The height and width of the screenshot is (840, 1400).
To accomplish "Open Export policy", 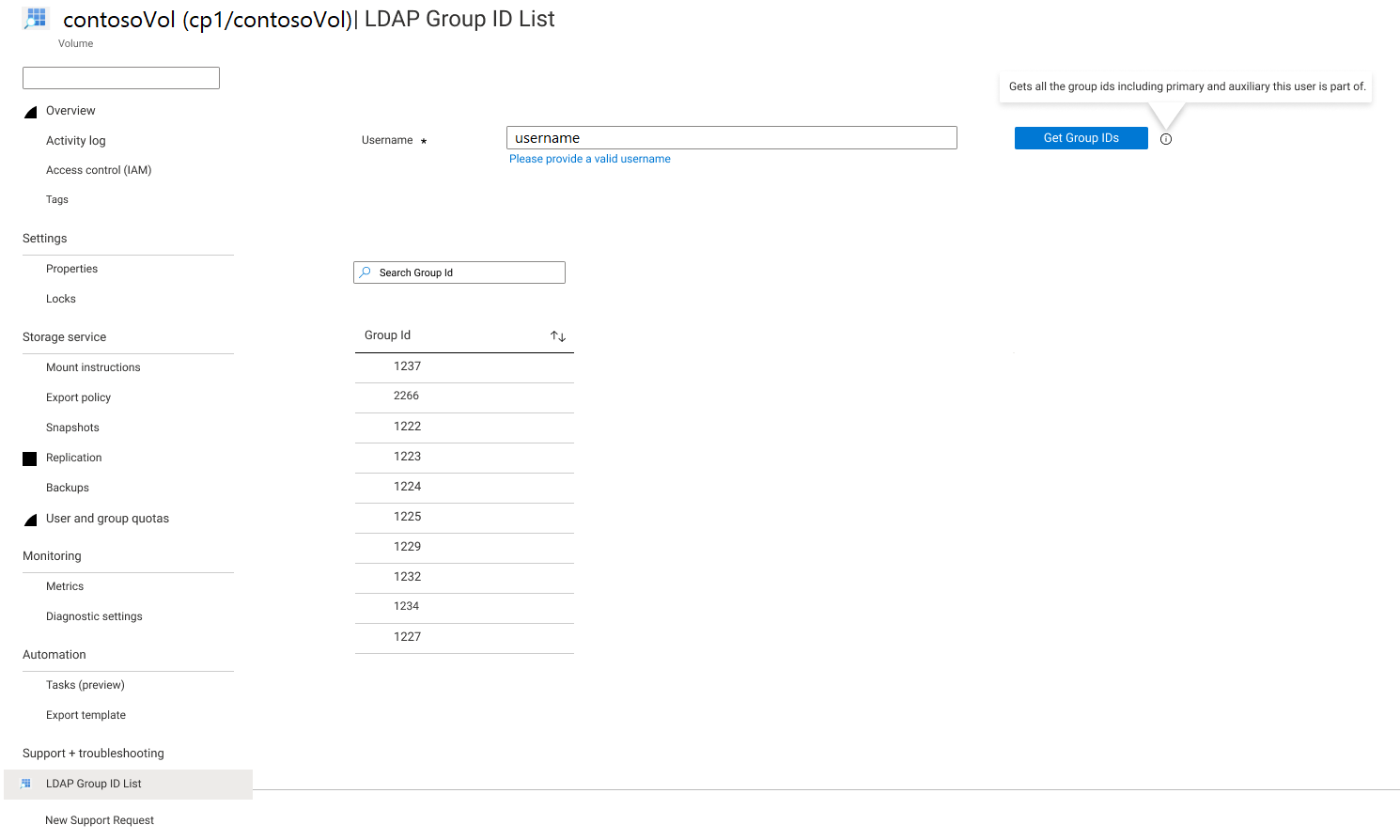I will 78,397.
